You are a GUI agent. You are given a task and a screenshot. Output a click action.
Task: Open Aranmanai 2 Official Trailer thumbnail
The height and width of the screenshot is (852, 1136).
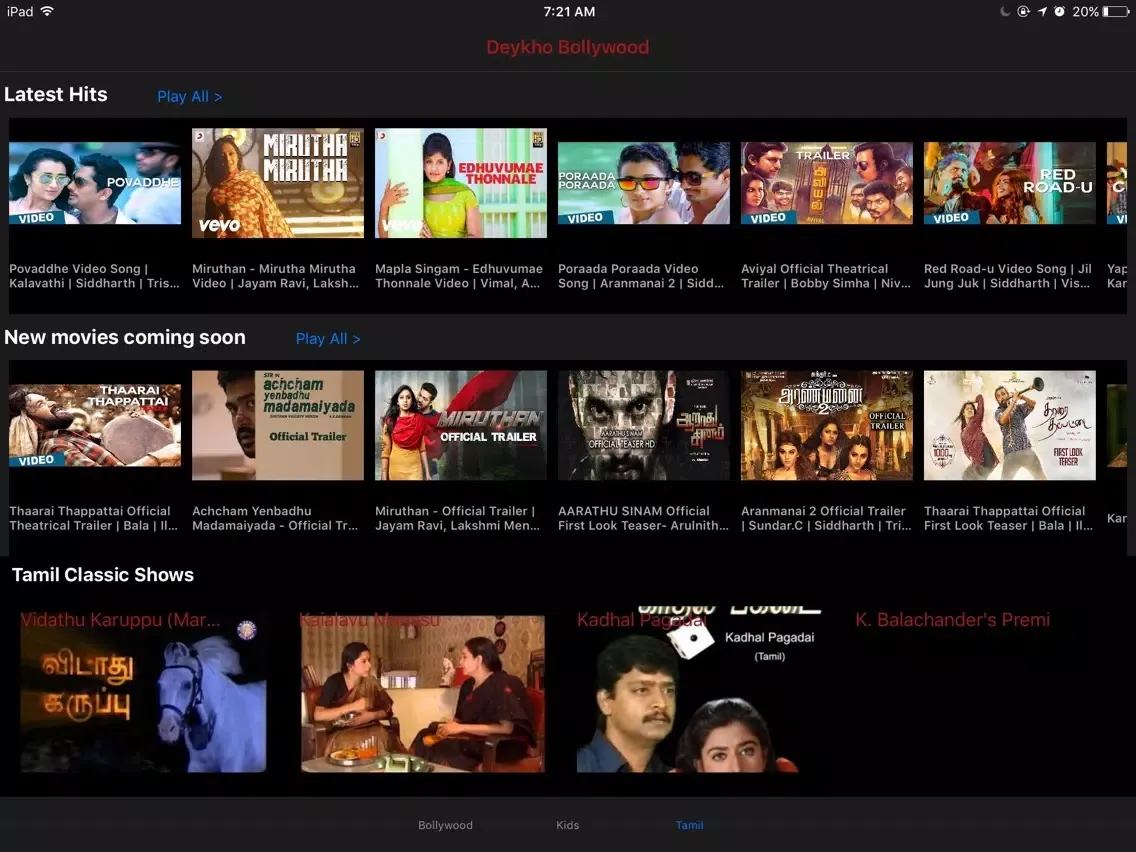[x=827, y=425]
